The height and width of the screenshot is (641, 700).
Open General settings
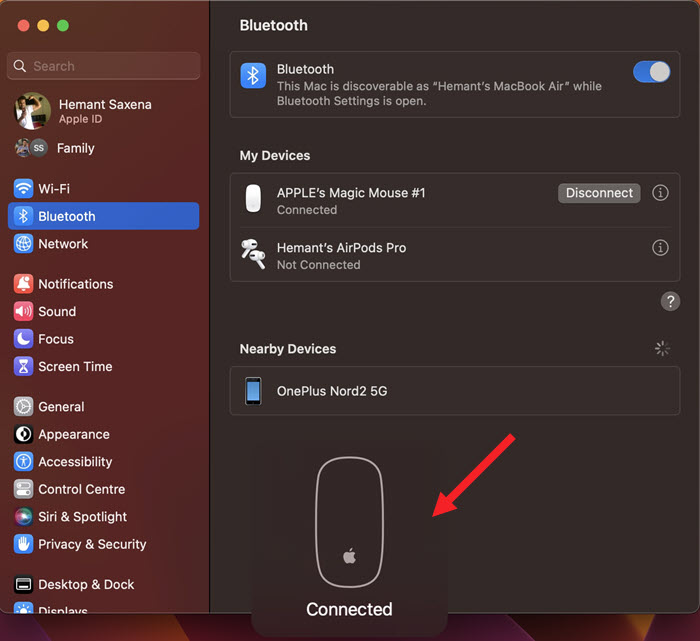coord(61,407)
